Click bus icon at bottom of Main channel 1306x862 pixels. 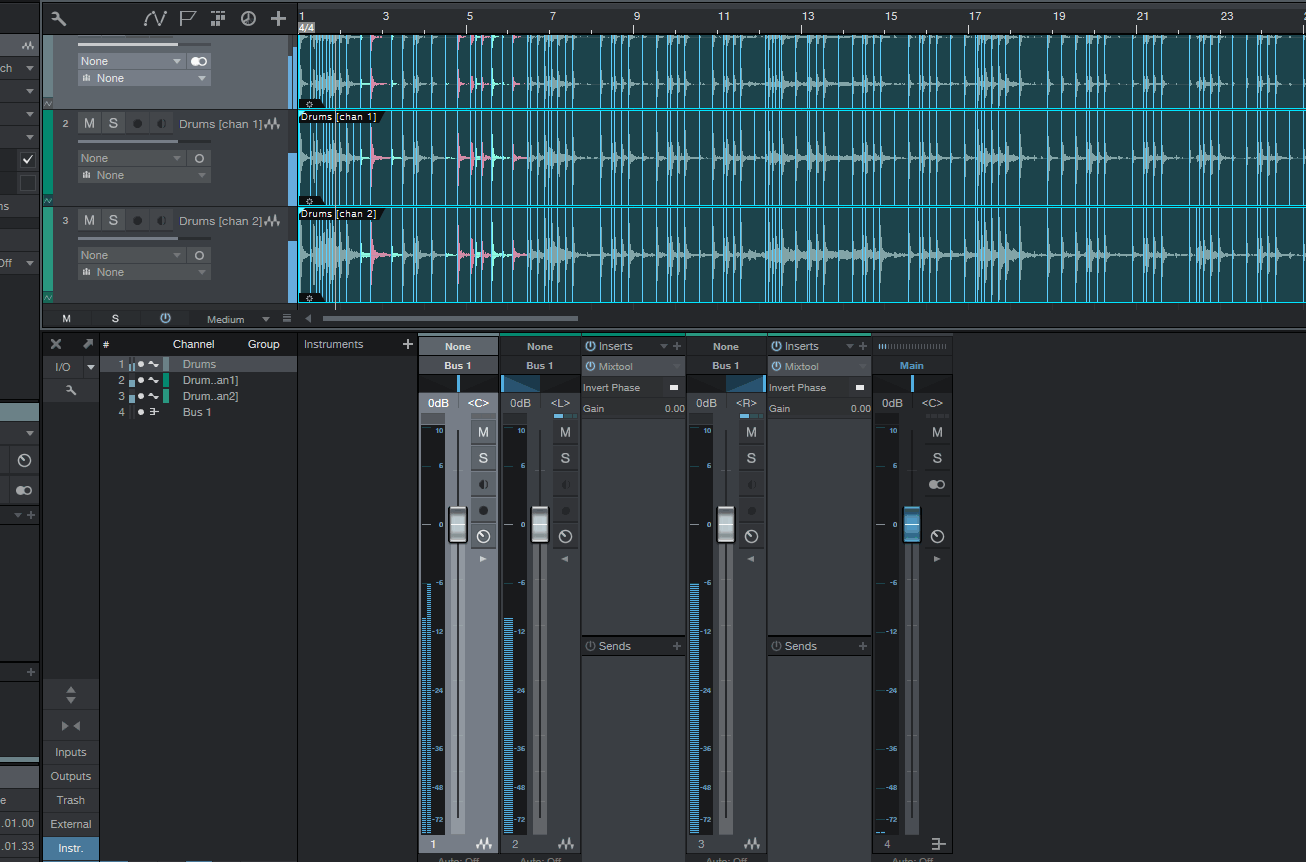click(x=939, y=844)
